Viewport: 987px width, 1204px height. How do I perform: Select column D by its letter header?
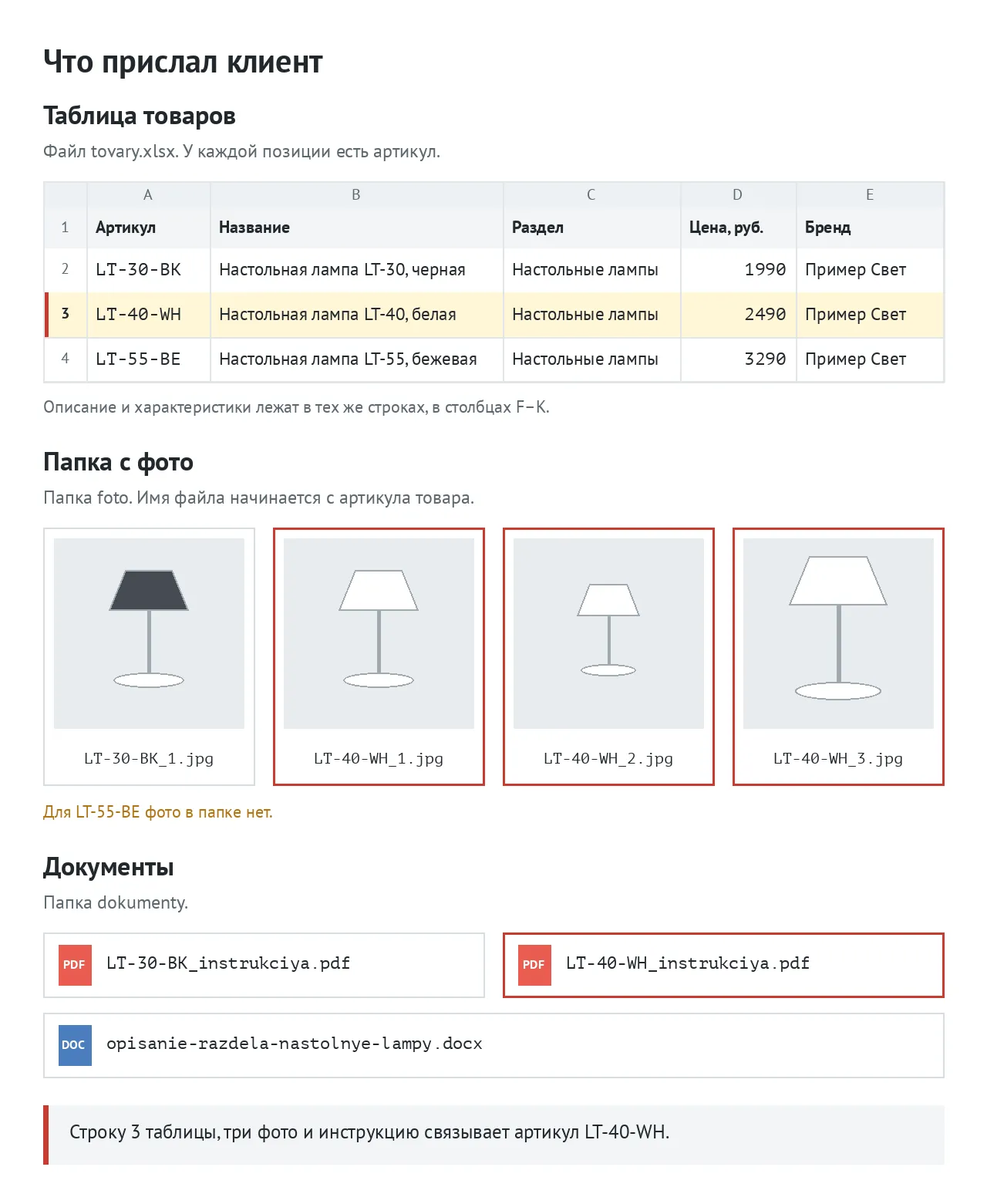click(739, 195)
